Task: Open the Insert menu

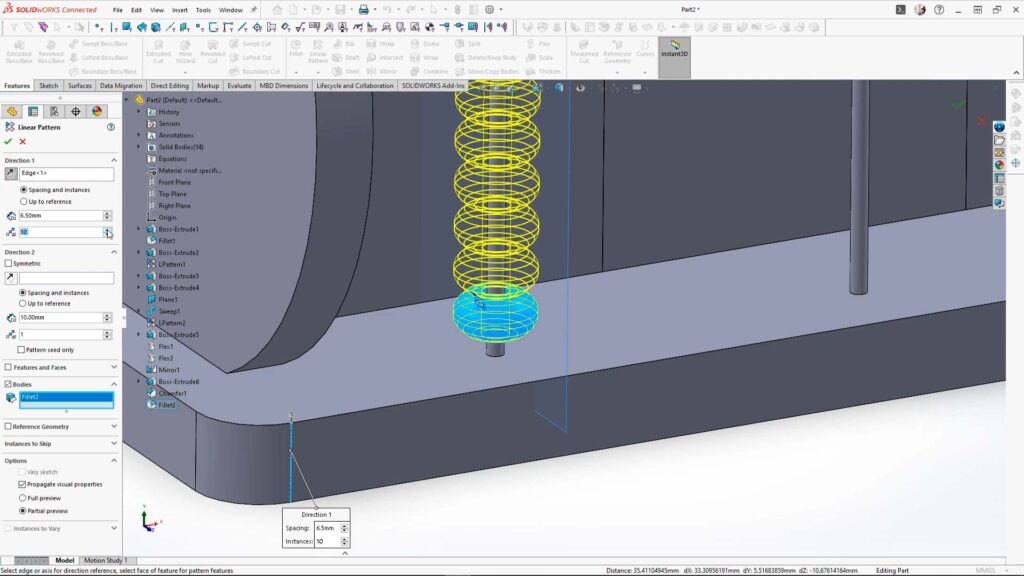Action: (x=179, y=10)
